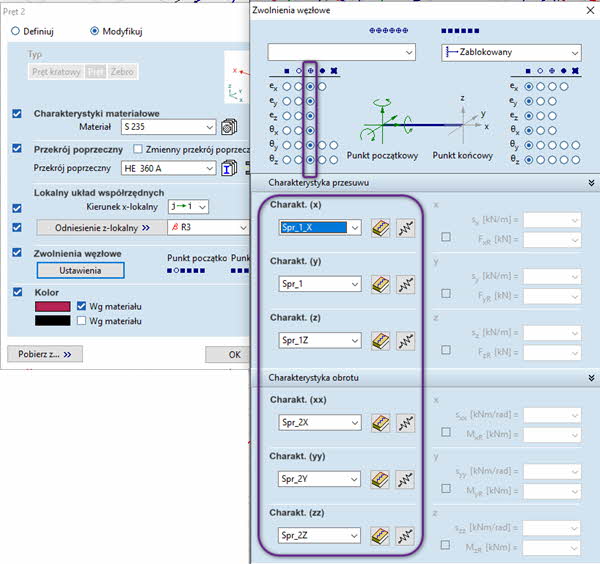
Task: Open library icon next to Charakt. (x)
Action: (x=380, y=228)
